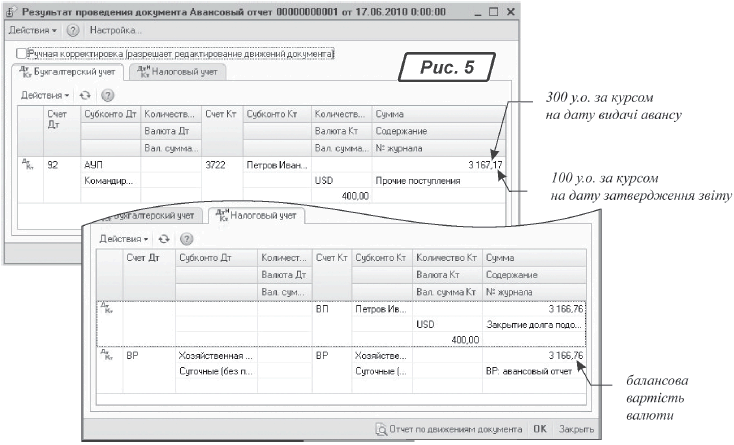This screenshot has width=734, height=445.
Task: Click refresh icon in the Налоговый учет panel
Action: coord(165,239)
